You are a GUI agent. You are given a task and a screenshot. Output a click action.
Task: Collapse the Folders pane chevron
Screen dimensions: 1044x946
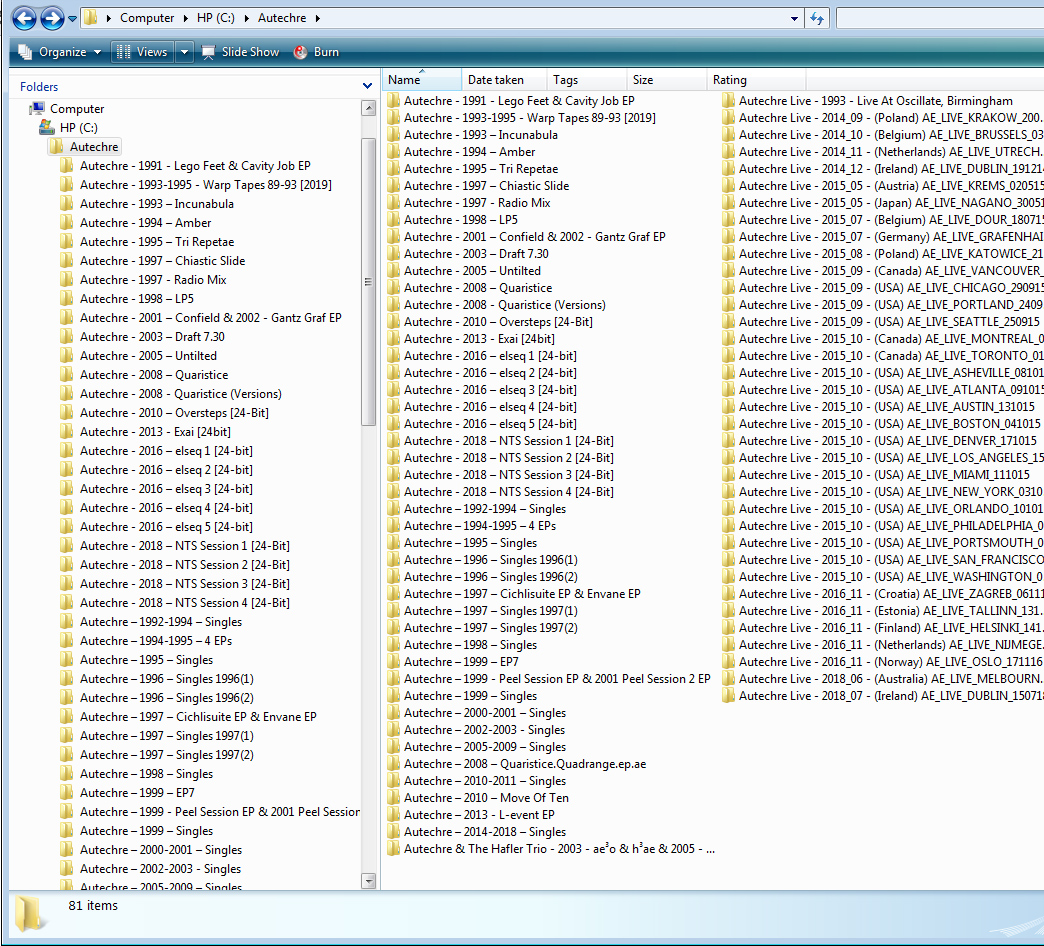point(368,86)
